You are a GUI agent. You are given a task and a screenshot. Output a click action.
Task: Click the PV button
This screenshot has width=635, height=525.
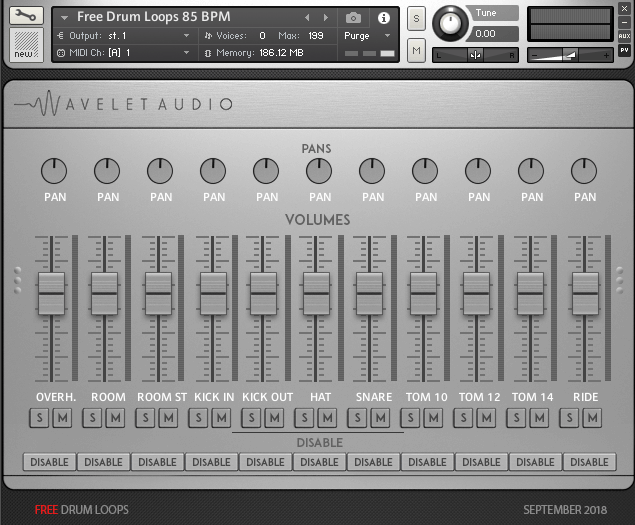pyautogui.click(x=624, y=50)
